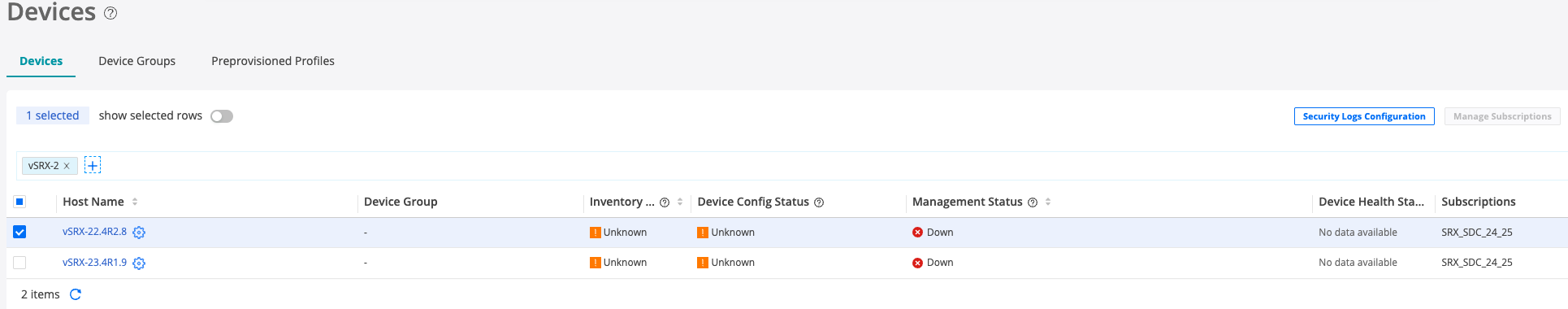Open Inventory column help icon
The image size is (1568, 309).
[665, 202]
